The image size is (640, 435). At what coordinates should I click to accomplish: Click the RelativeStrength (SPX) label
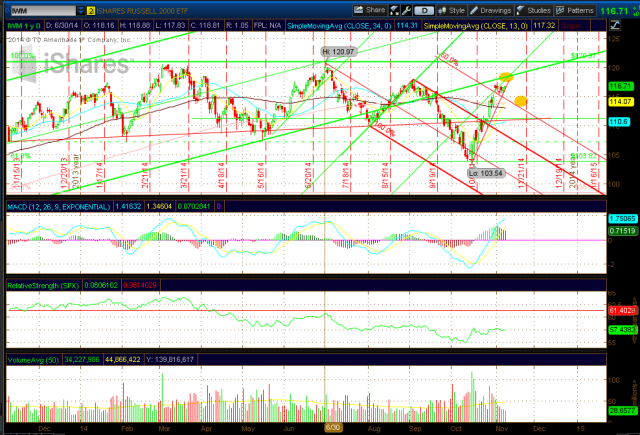click(43, 286)
